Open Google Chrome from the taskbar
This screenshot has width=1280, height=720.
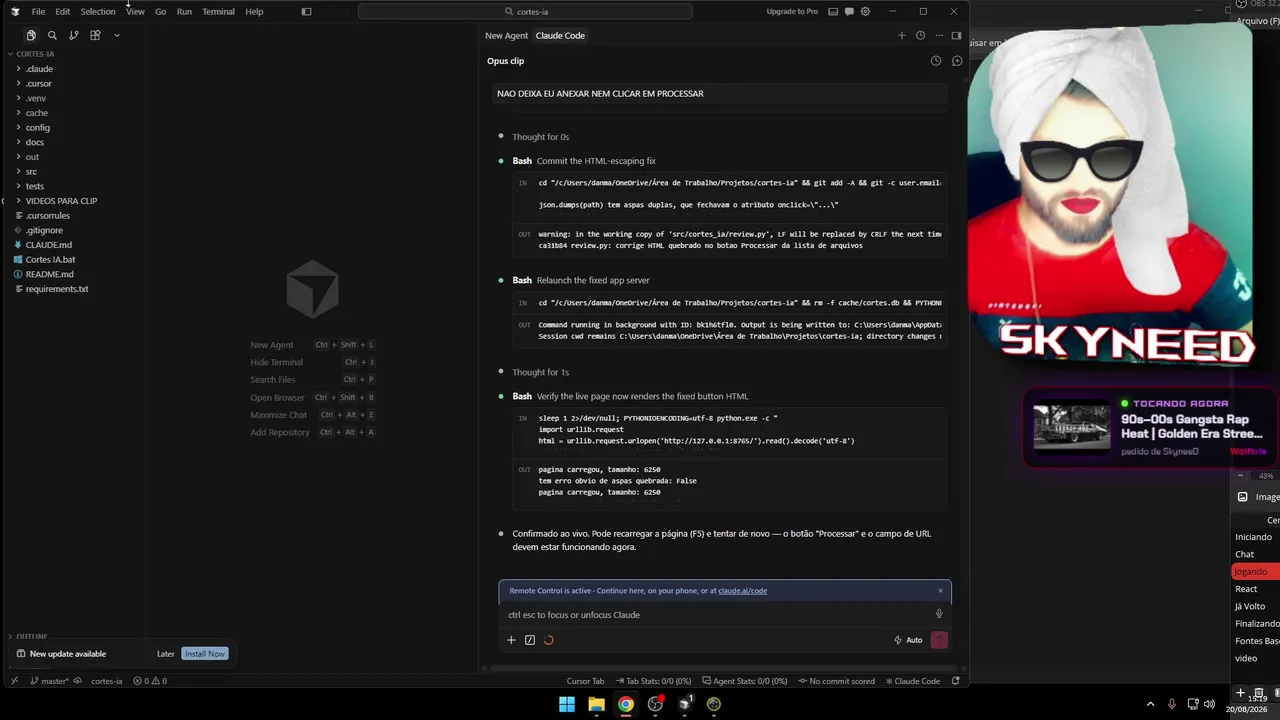coord(625,704)
